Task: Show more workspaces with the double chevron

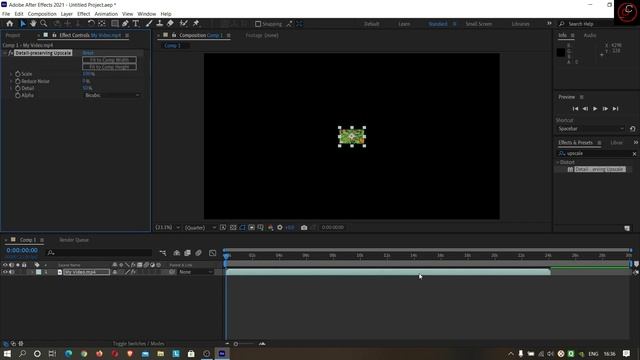Action: (549, 24)
